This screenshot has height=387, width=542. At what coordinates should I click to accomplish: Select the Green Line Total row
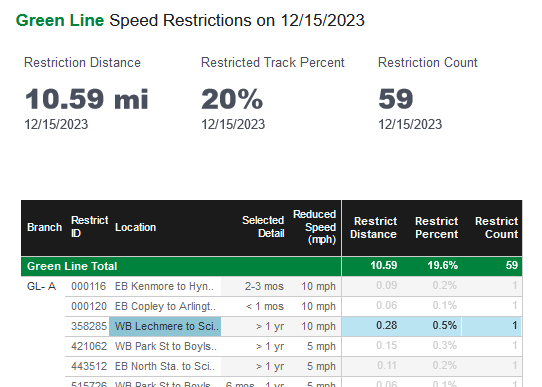click(271, 266)
